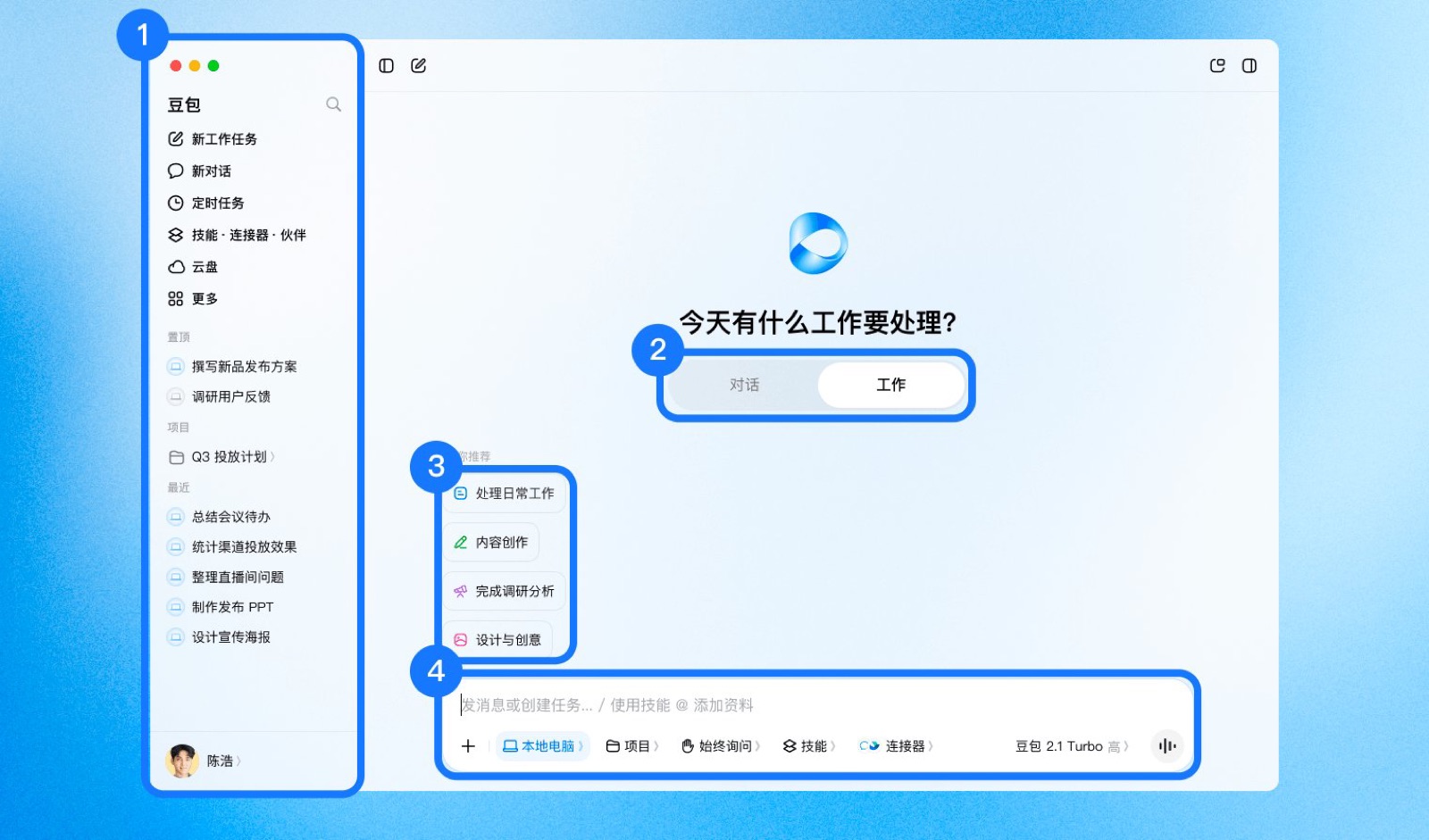Open recent task 制作发布 PPT
The height and width of the screenshot is (840, 1429).
pyautogui.click(x=221, y=607)
